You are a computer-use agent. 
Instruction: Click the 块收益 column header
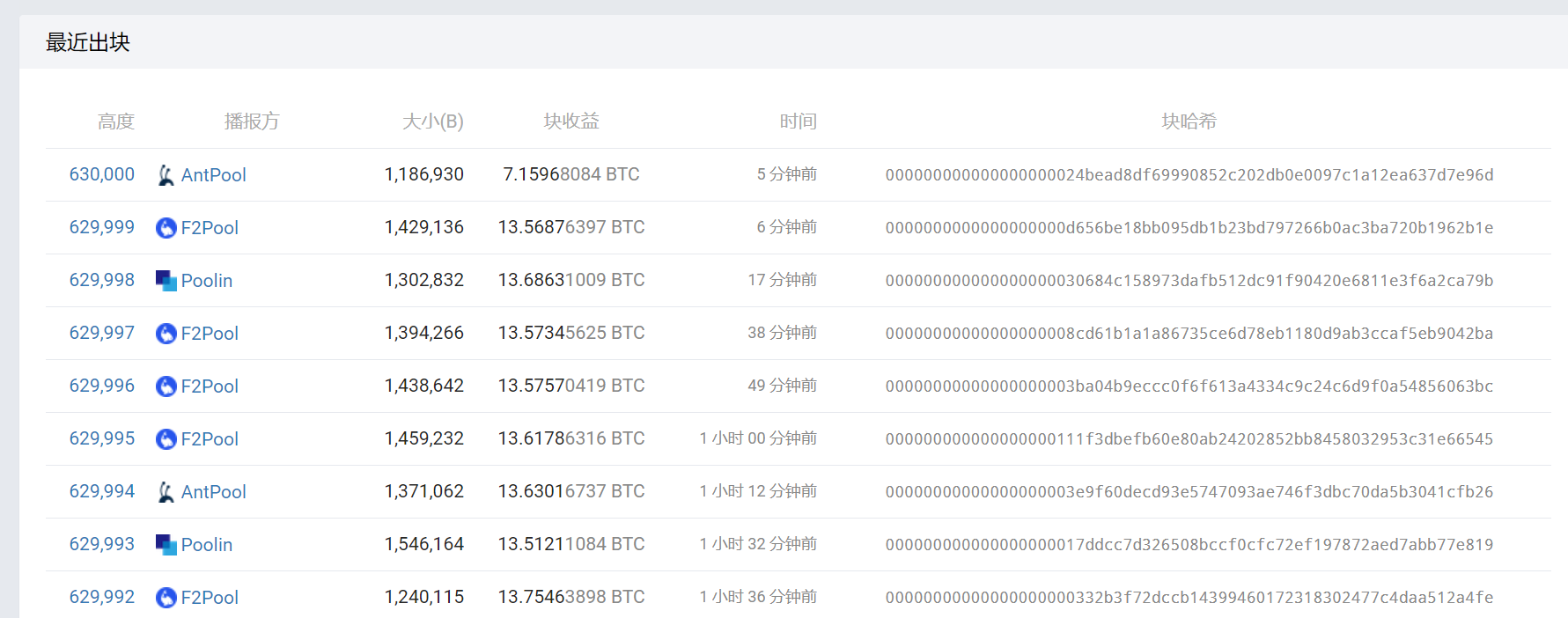571,121
